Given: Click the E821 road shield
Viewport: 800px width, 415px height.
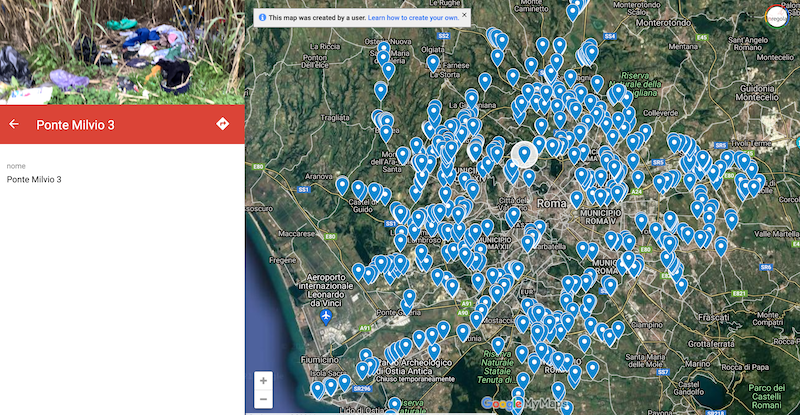Looking at the screenshot, I should point(739,294).
